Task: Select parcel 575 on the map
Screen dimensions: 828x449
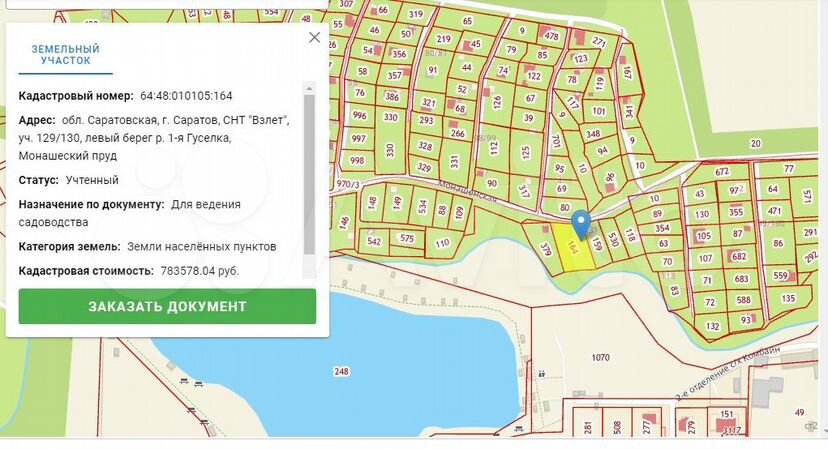Action: (x=406, y=239)
